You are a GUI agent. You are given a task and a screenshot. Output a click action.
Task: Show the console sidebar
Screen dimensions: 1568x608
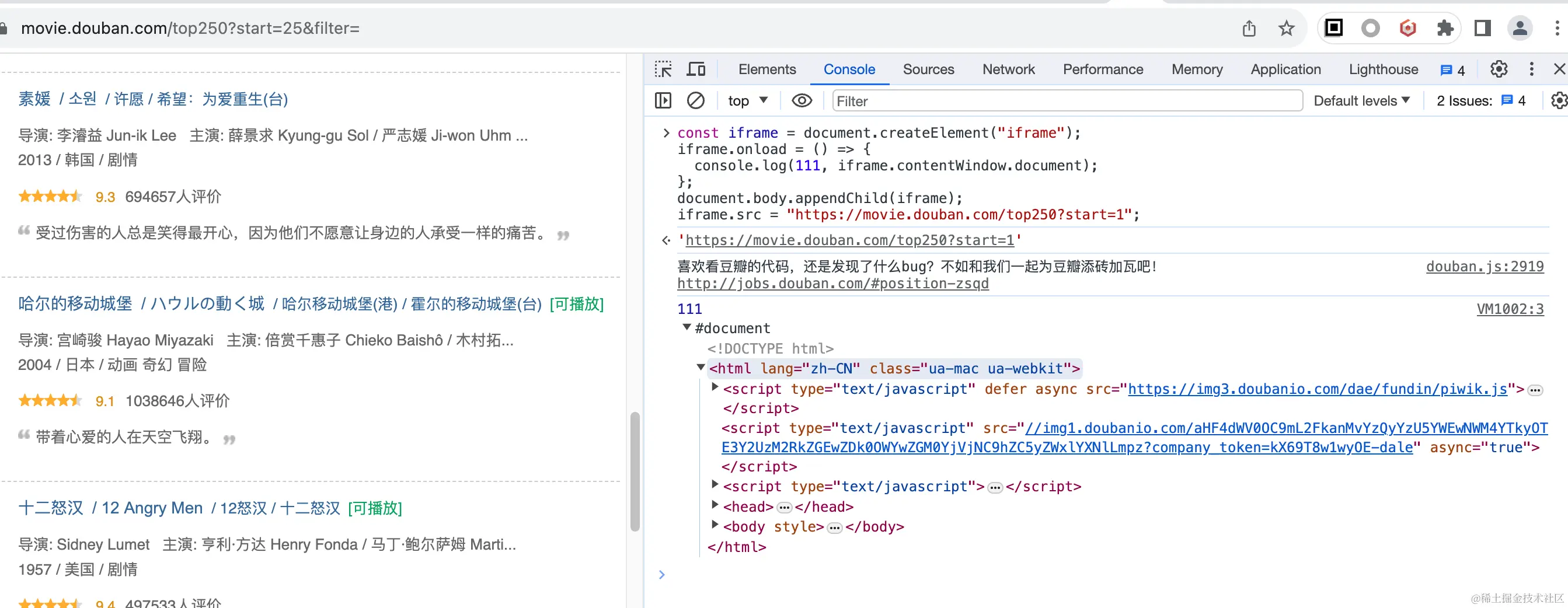(x=663, y=100)
